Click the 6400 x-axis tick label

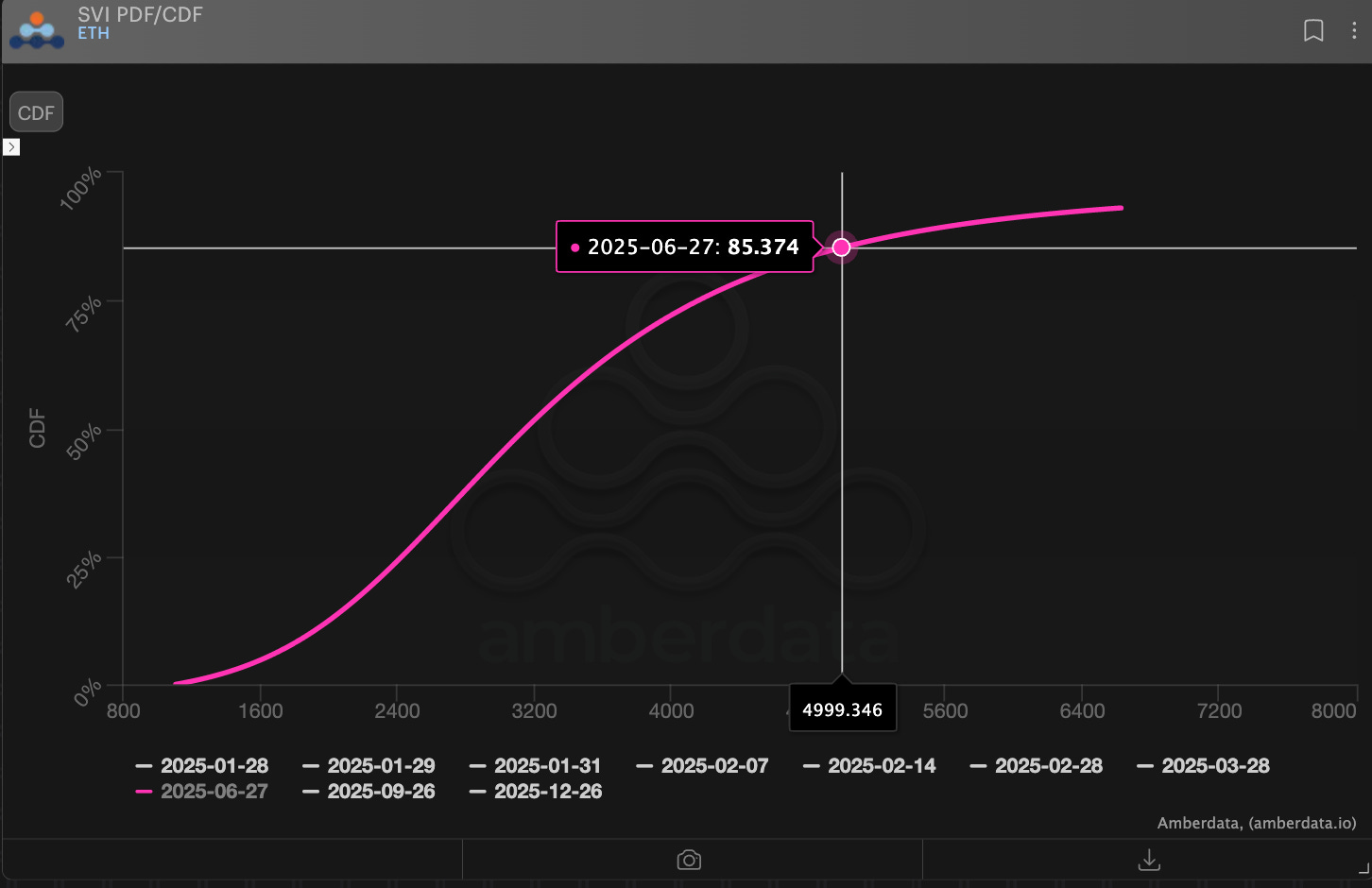coord(1082,710)
